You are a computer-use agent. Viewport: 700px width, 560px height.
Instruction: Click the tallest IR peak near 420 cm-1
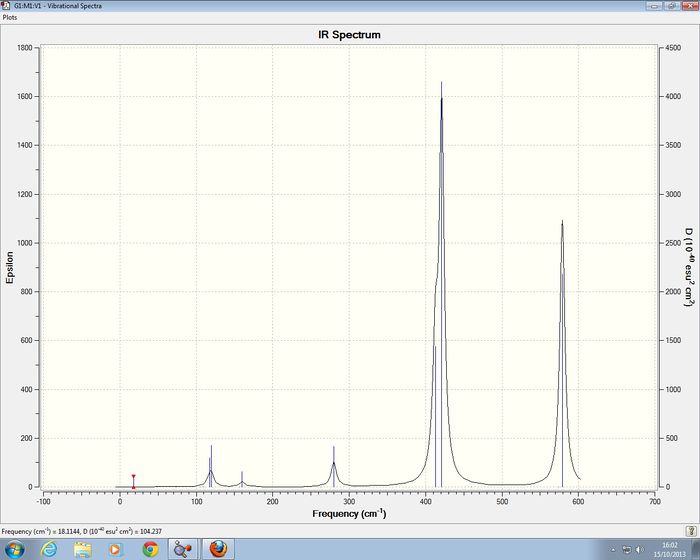pyautogui.click(x=442, y=284)
